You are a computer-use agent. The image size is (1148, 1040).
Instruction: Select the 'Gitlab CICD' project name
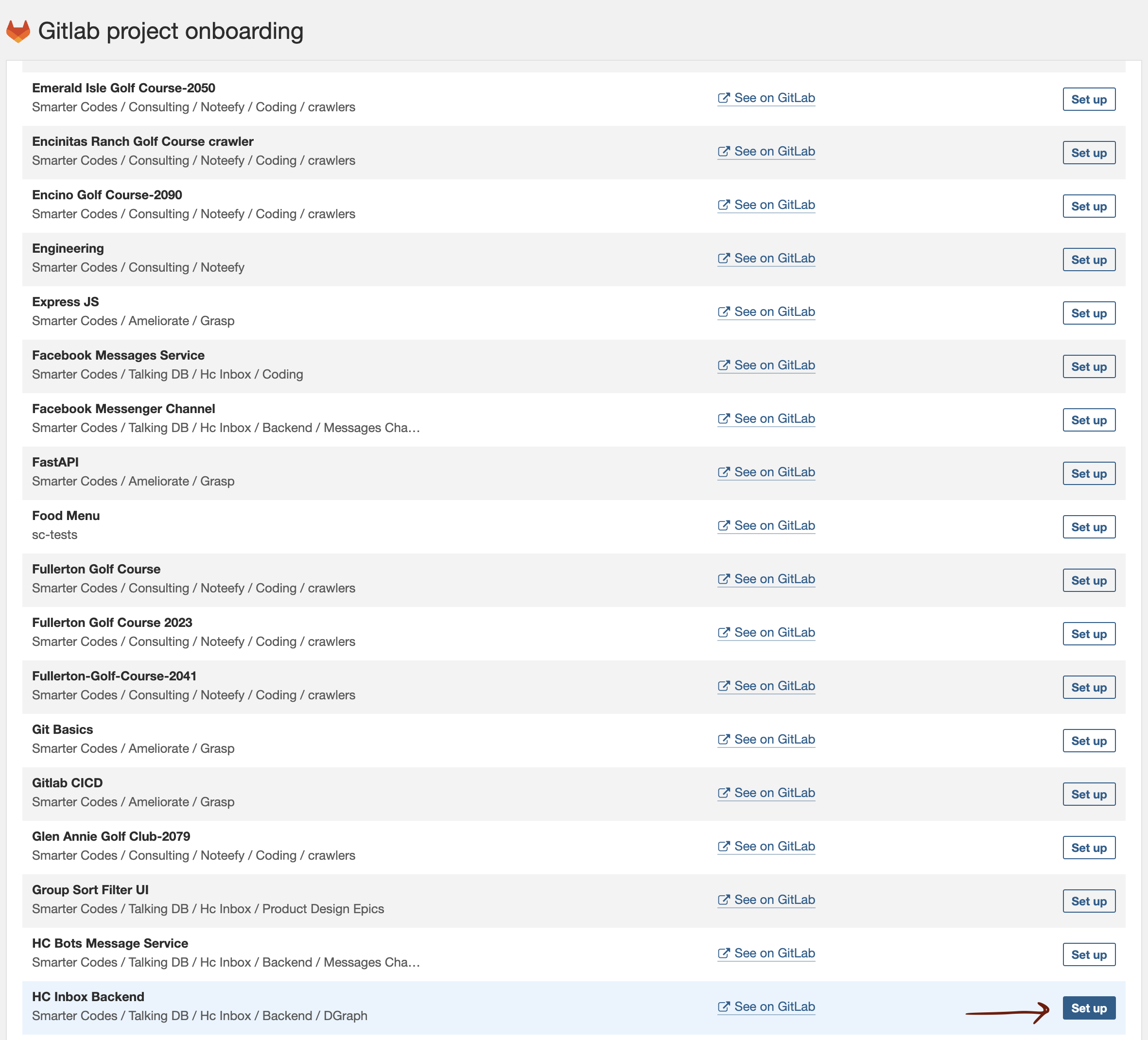coord(67,784)
